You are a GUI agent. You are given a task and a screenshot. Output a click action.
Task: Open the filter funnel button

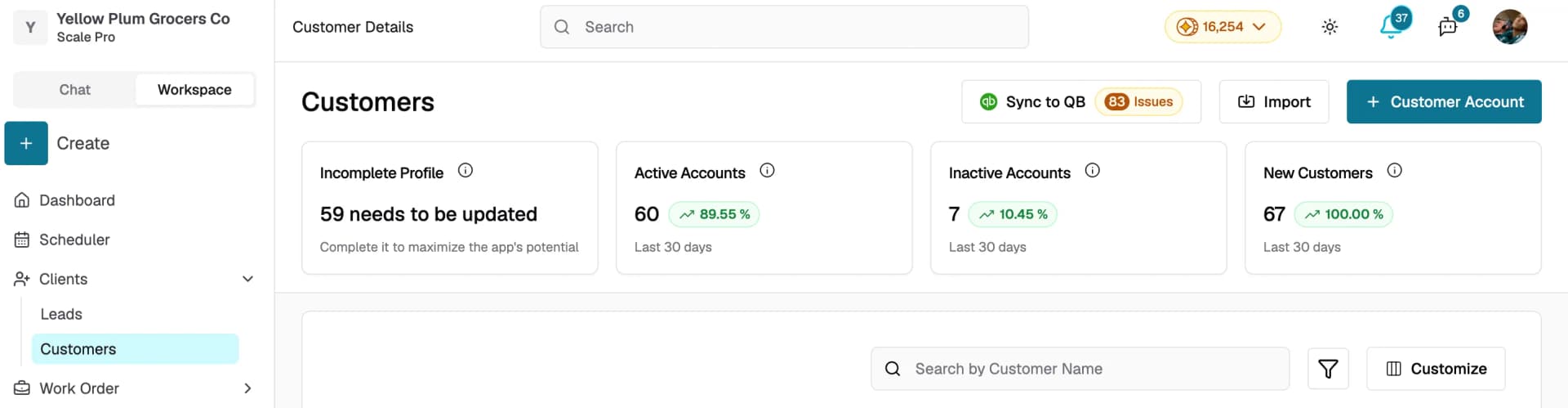point(1328,369)
